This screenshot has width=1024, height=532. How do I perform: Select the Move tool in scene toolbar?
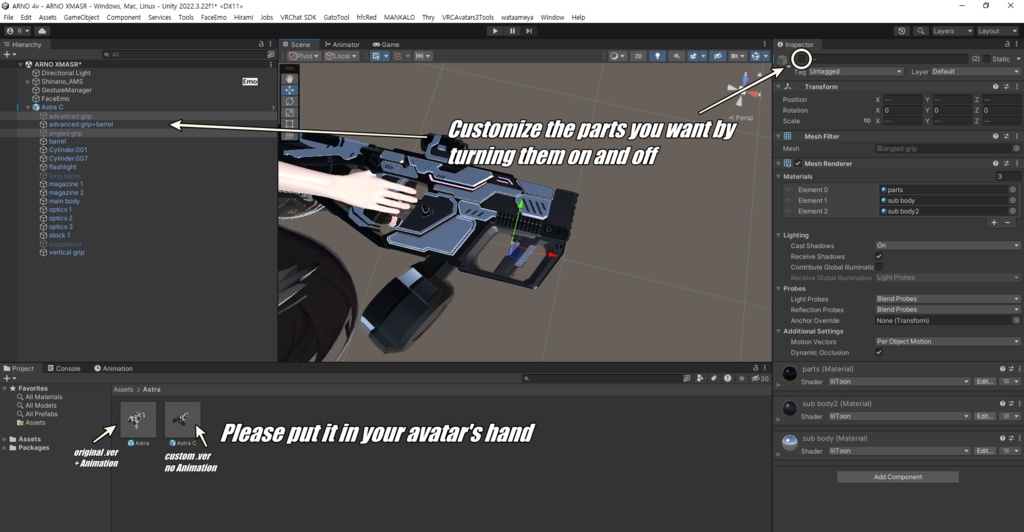(x=289, y=90)
